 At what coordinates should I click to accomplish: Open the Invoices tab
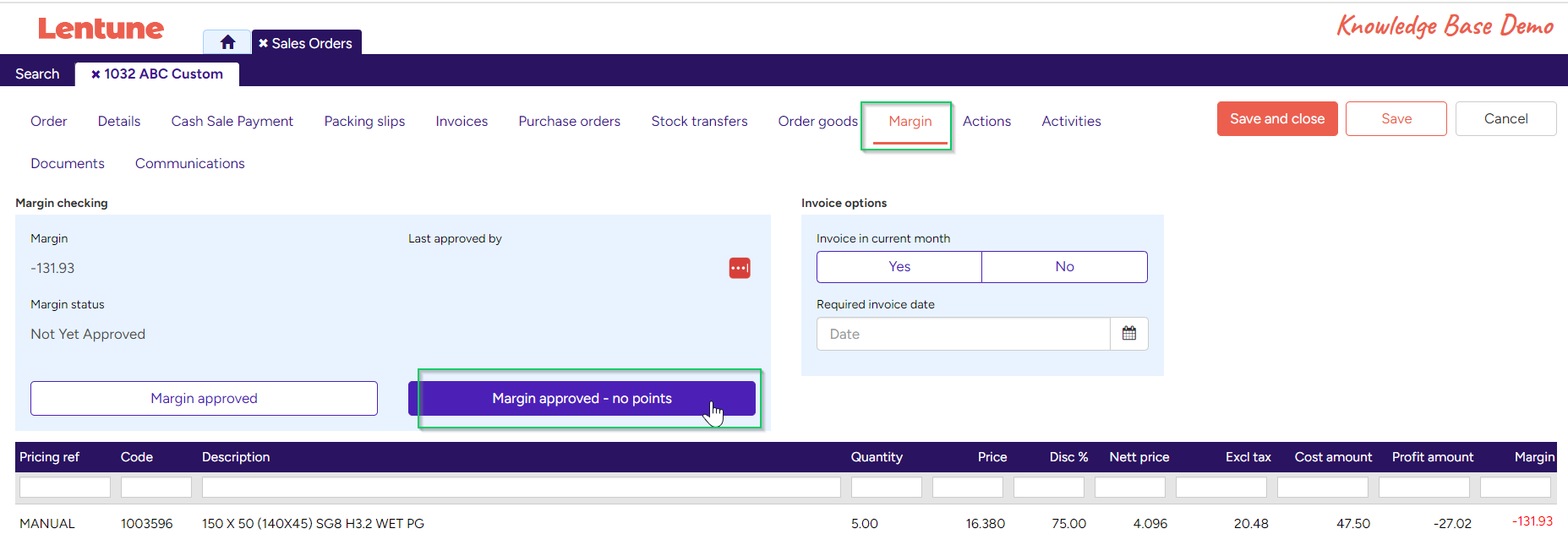[x=462, y=122]
